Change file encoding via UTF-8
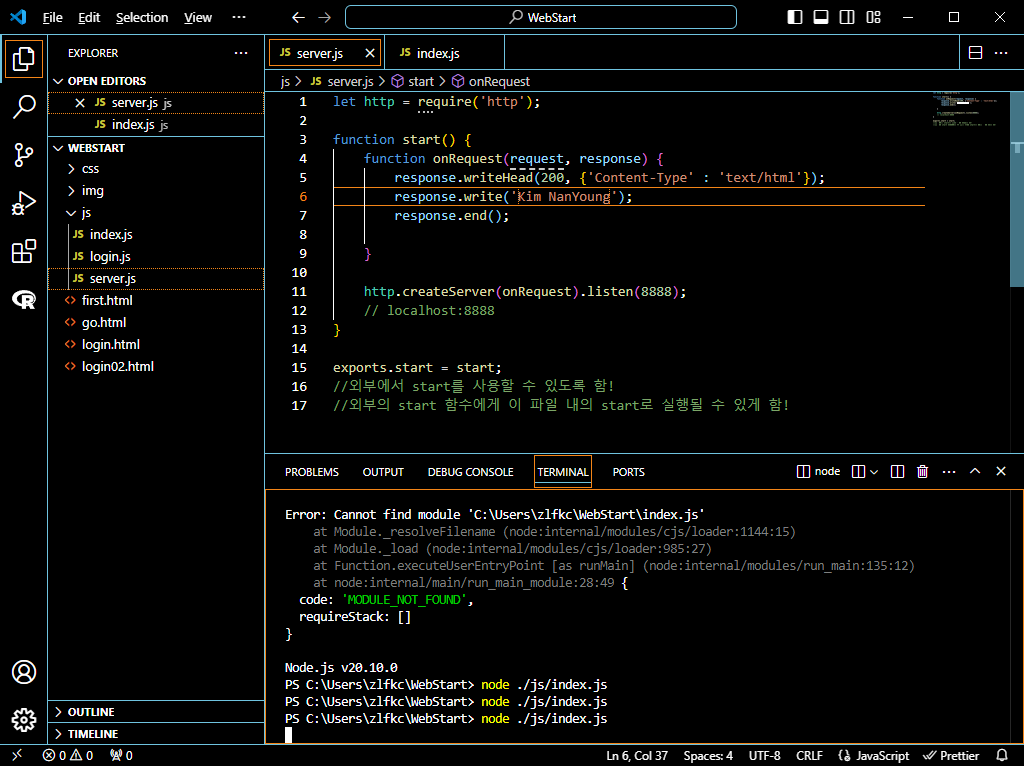1024x766 pixels. pyautogui.click(x=765, y=756)
